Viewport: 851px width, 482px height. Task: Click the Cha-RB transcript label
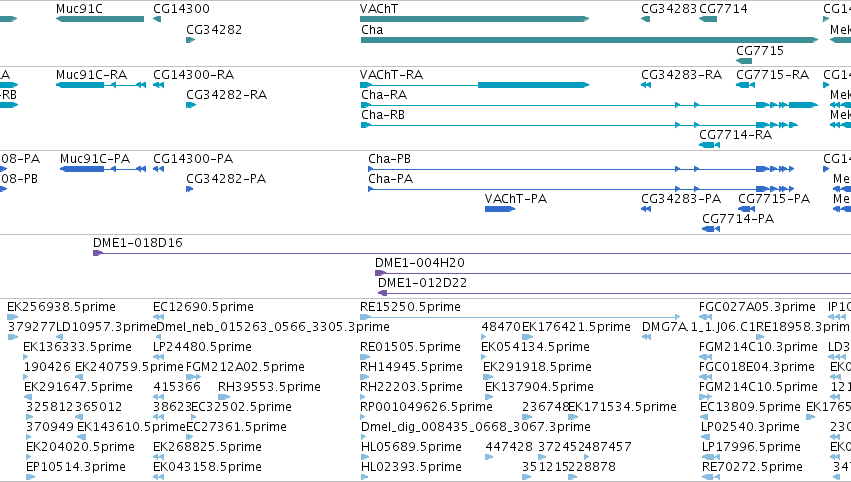tap(383, 115)
